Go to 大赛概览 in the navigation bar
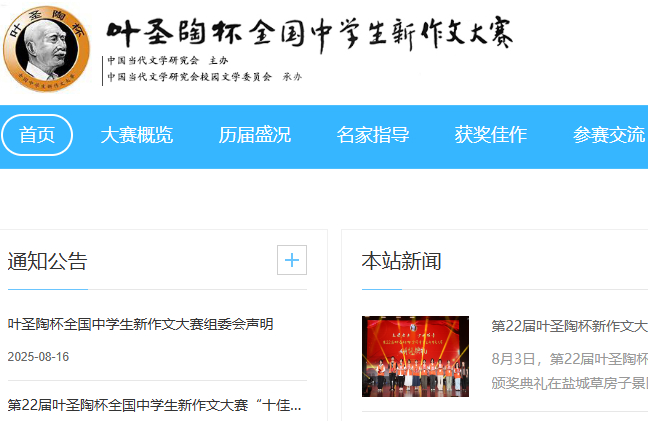The height and width of the screenshot is (421, 648). pos(136,135)
